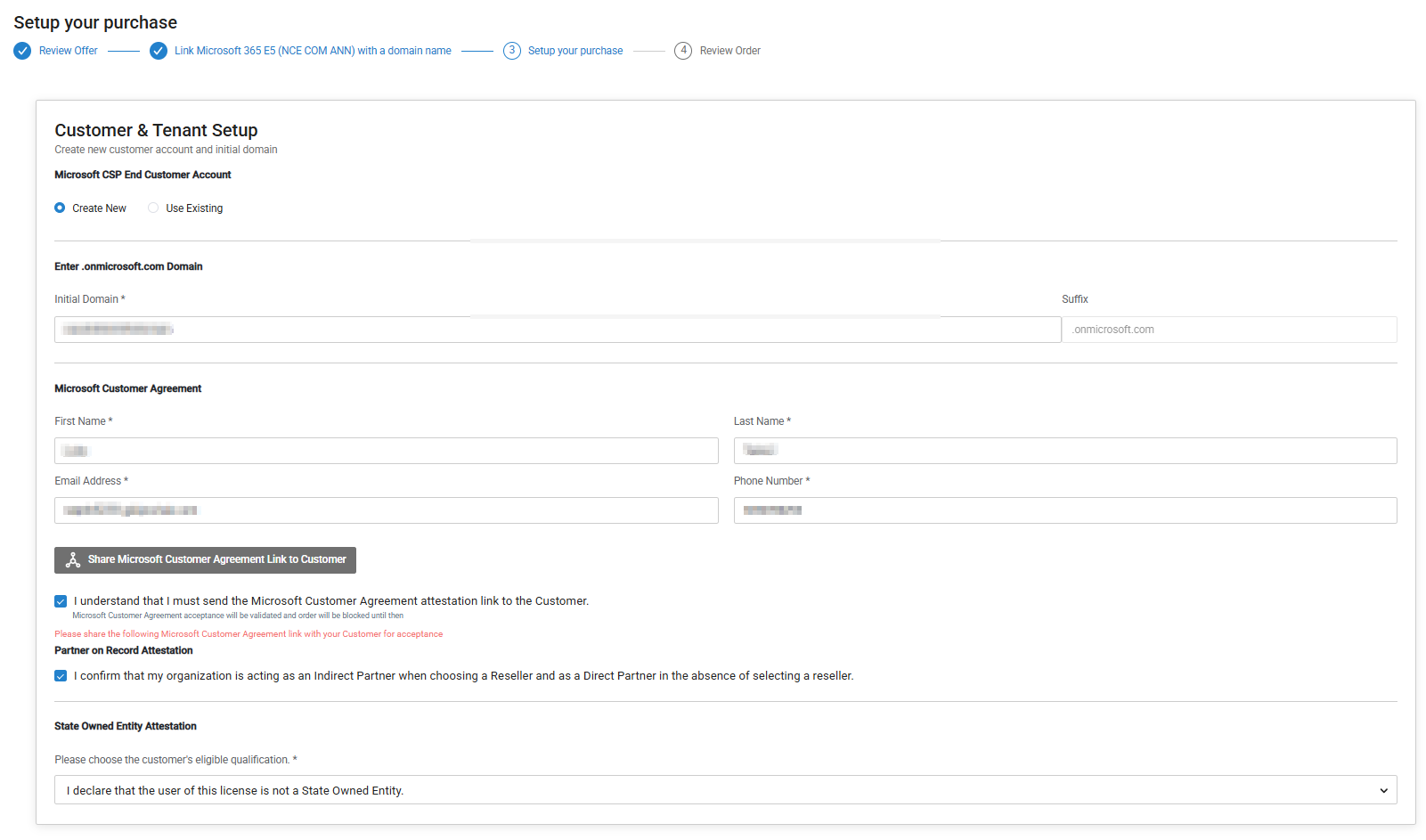Click the step 3 circle icon
This screenshot has height=840, width=1426.
coord(512,51)
